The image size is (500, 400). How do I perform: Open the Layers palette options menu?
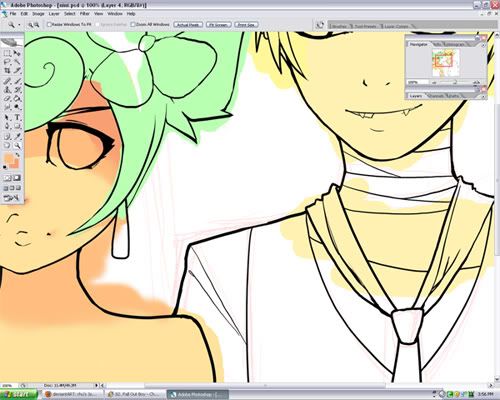(483, 96)
